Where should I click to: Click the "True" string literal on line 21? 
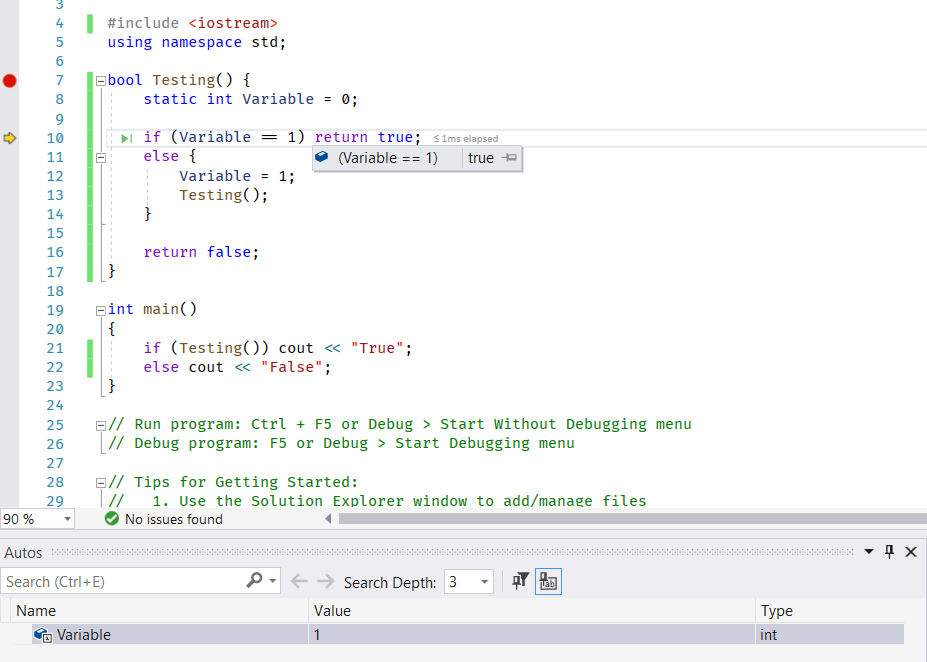(377, 348)
